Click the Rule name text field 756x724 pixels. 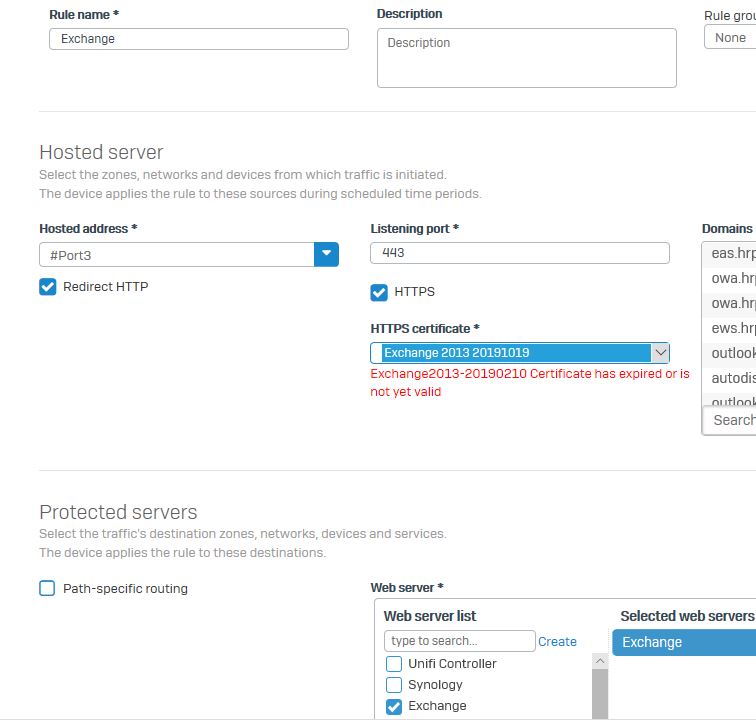click(x=198, y=39)
